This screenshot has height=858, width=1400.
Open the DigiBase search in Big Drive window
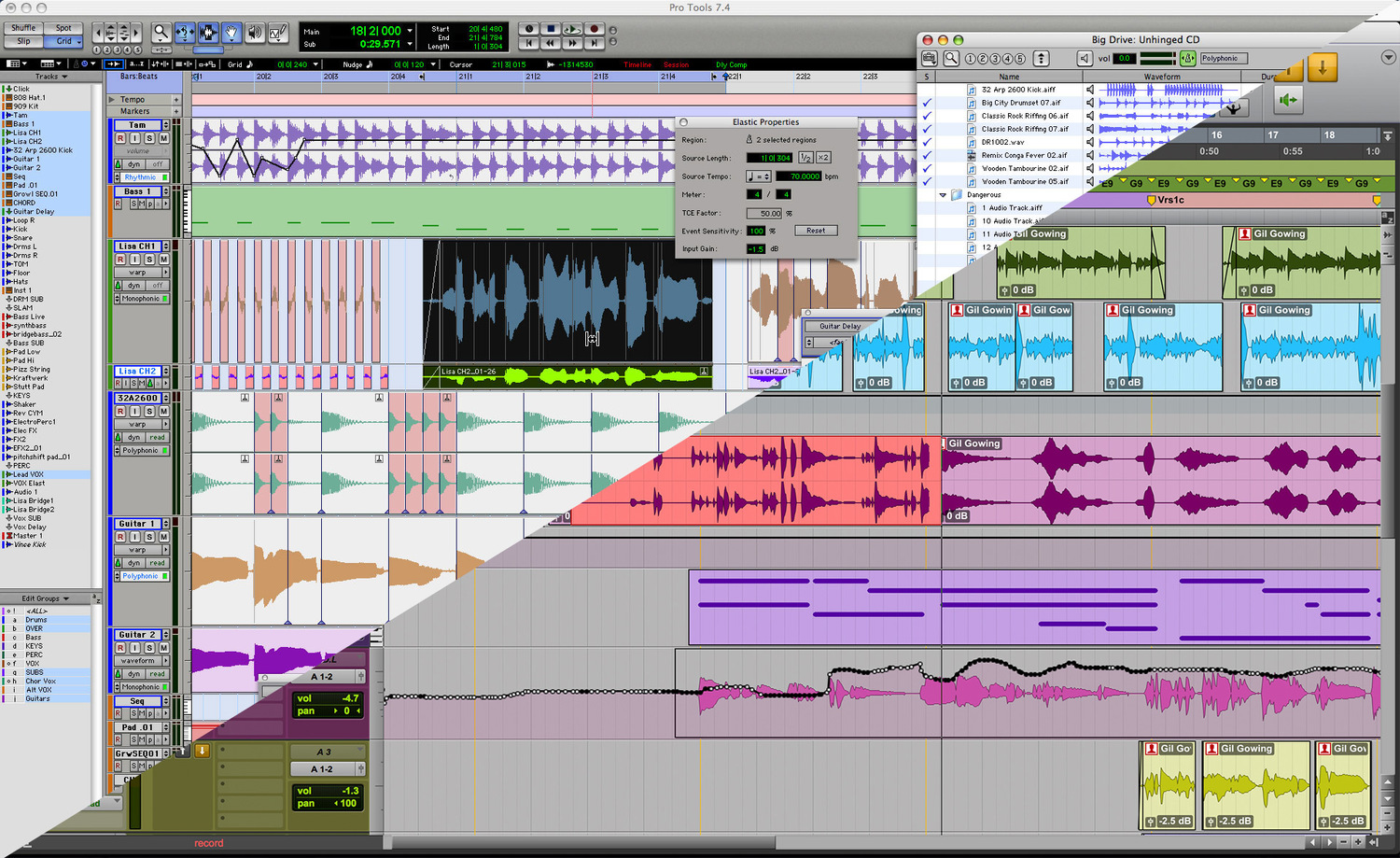pyautogui.click(x=951, y=57)
